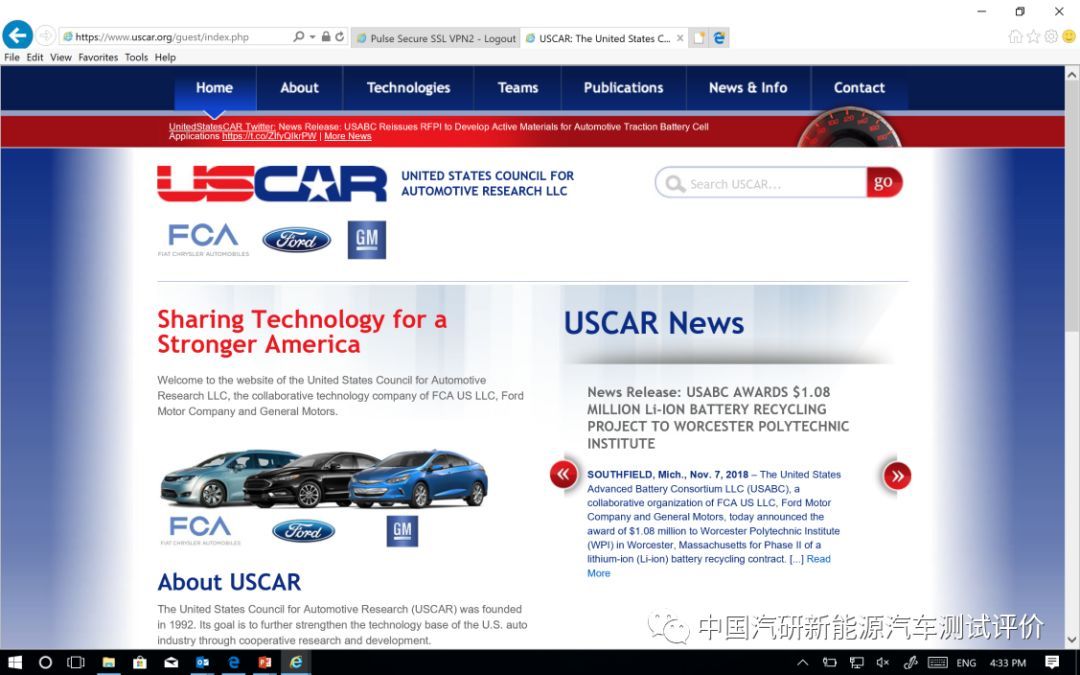Open the Technologies navigation item

408,87
